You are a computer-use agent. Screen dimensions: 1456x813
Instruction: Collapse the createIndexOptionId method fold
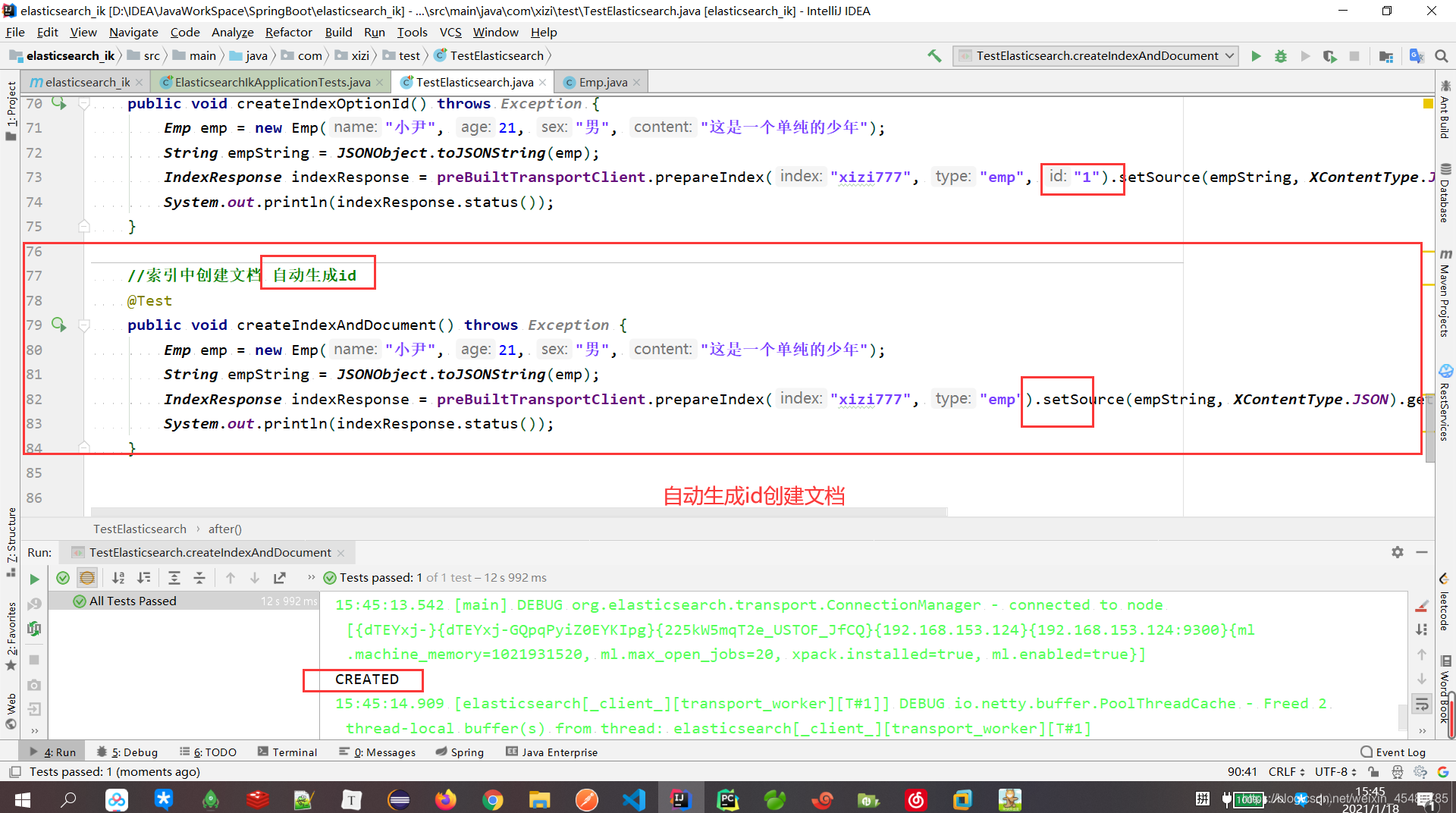click(84, 104)
